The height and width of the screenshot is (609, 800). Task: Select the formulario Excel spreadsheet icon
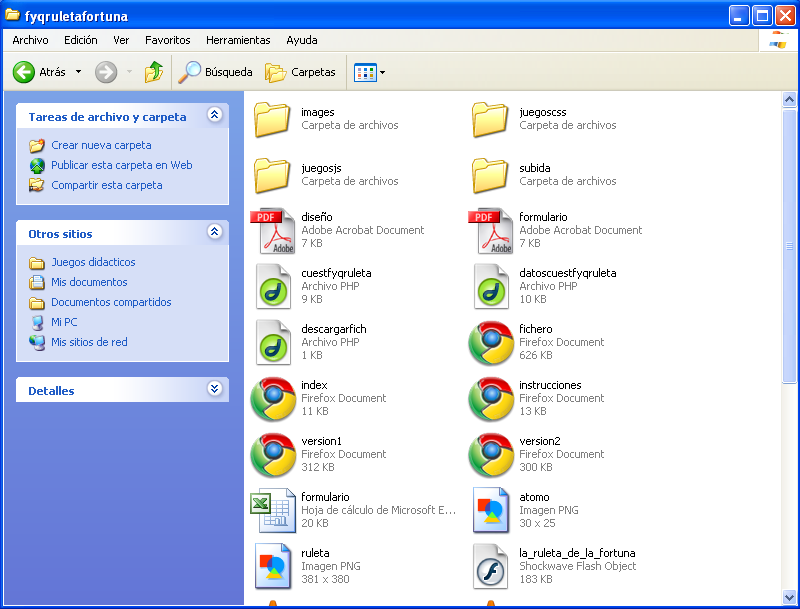tap(272, 511)
